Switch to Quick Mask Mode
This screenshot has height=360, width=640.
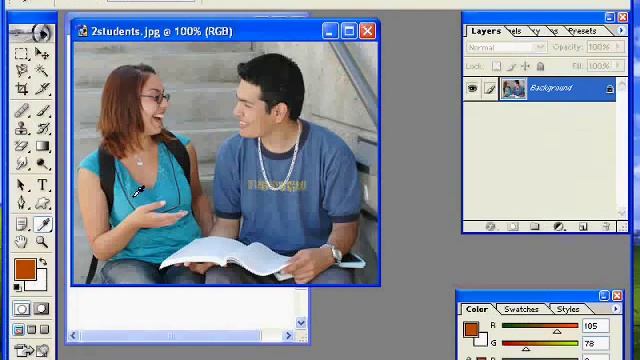42,309
